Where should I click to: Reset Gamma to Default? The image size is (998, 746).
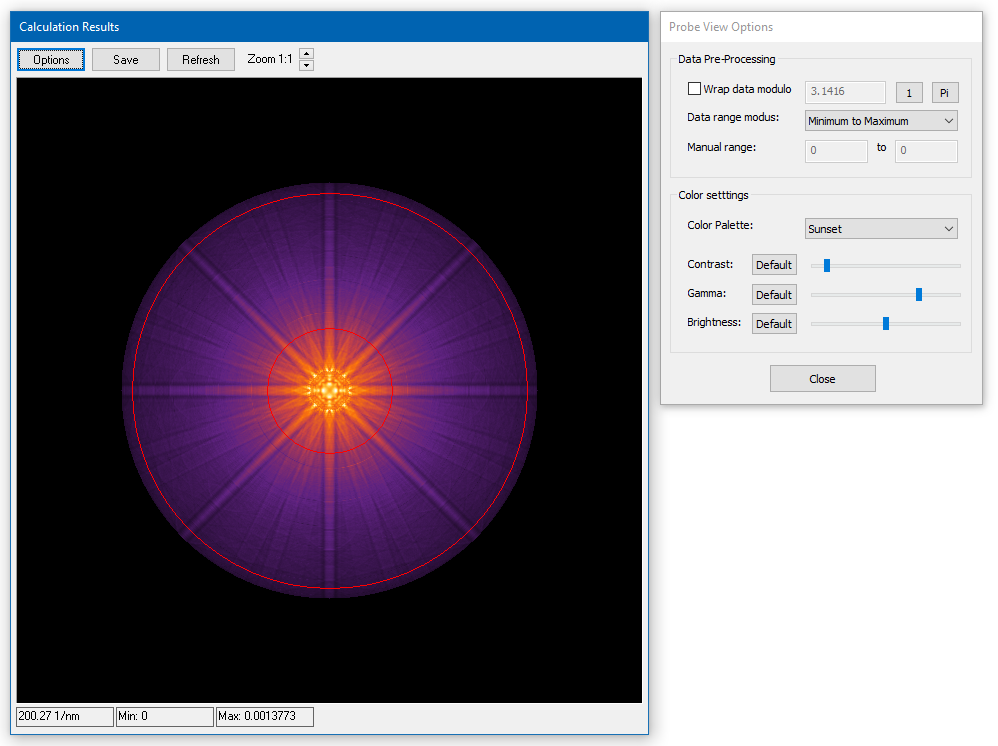click(774, 295)
